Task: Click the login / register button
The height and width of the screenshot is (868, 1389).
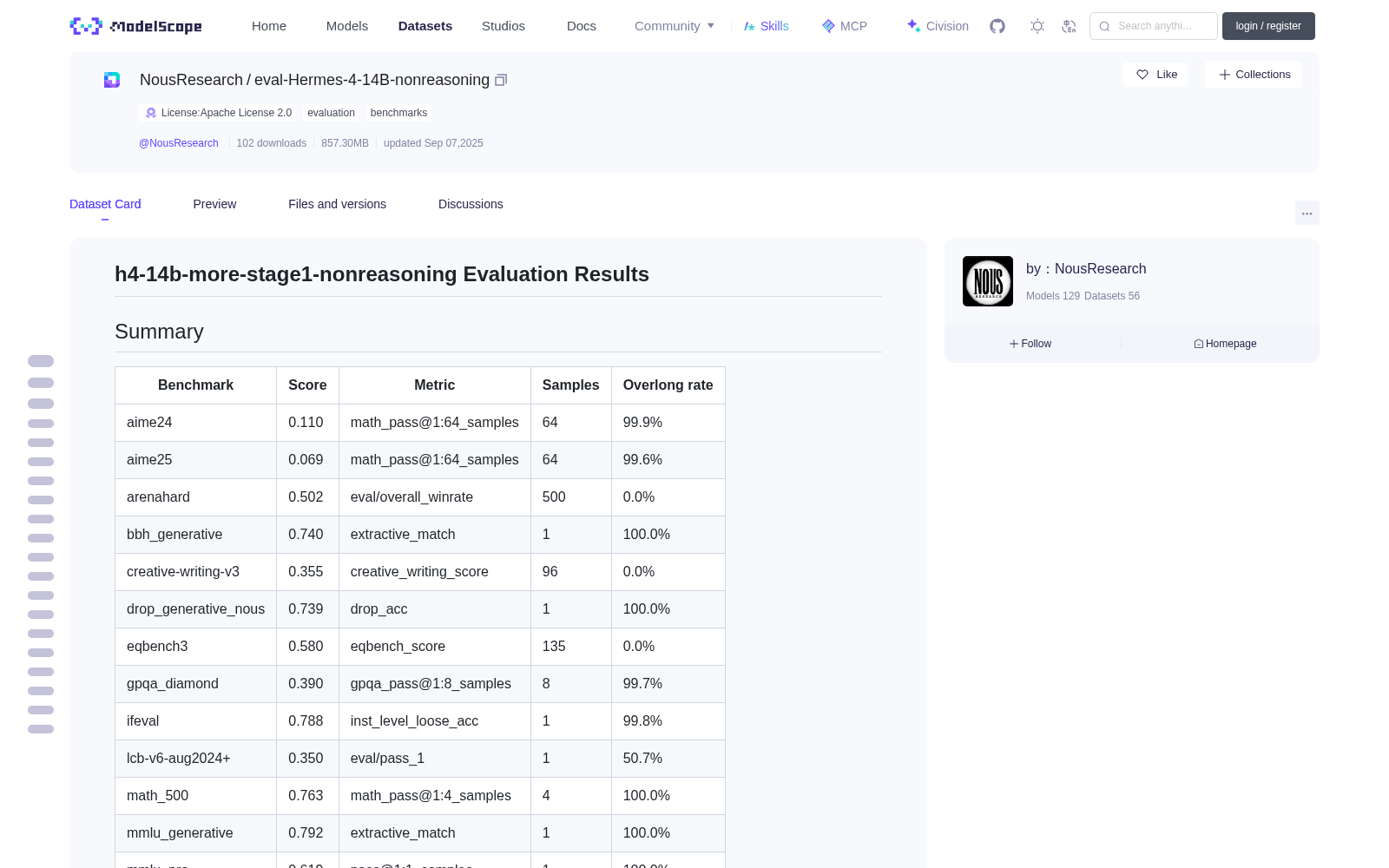Action: pyautogui.click(x=1268, y=26)
